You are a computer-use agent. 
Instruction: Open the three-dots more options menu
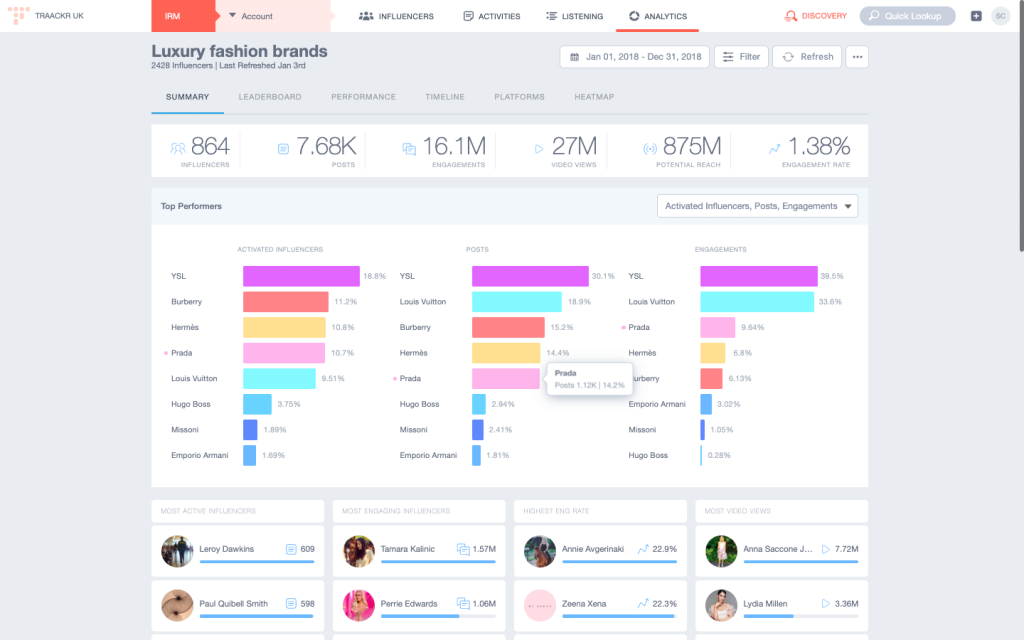857,57
